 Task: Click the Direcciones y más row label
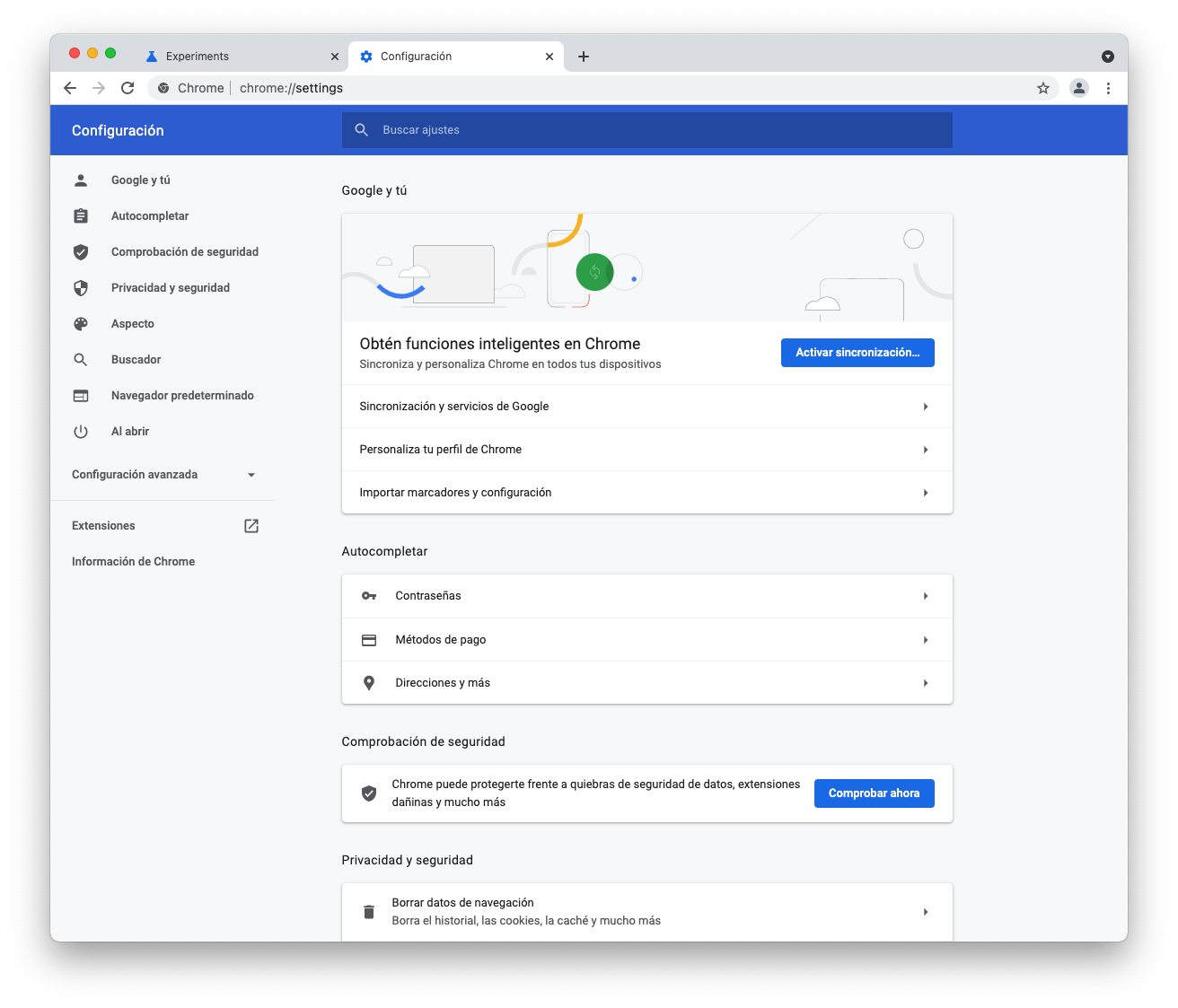[443, 683]
